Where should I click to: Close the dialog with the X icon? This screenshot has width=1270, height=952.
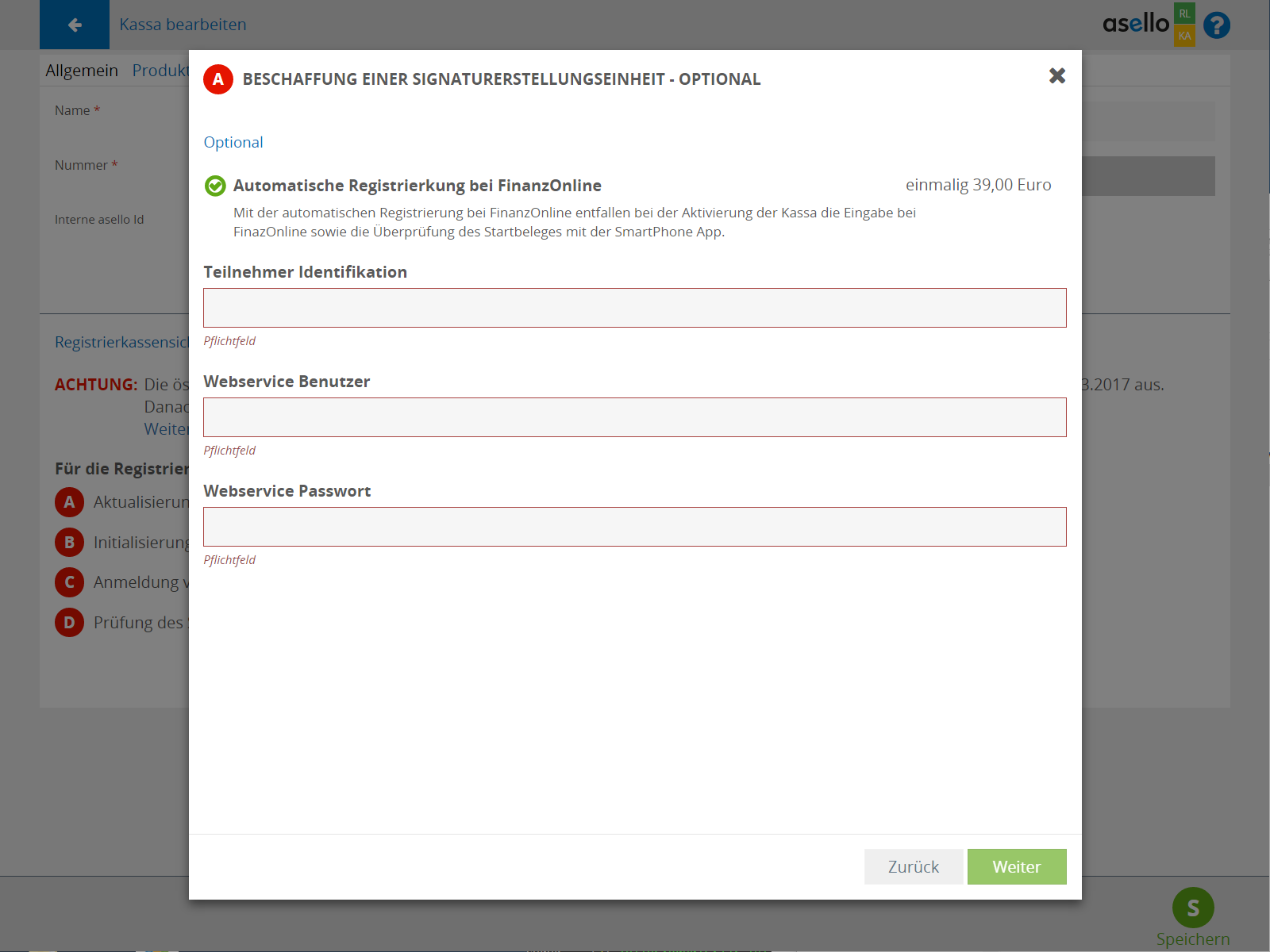point(1056,75)
